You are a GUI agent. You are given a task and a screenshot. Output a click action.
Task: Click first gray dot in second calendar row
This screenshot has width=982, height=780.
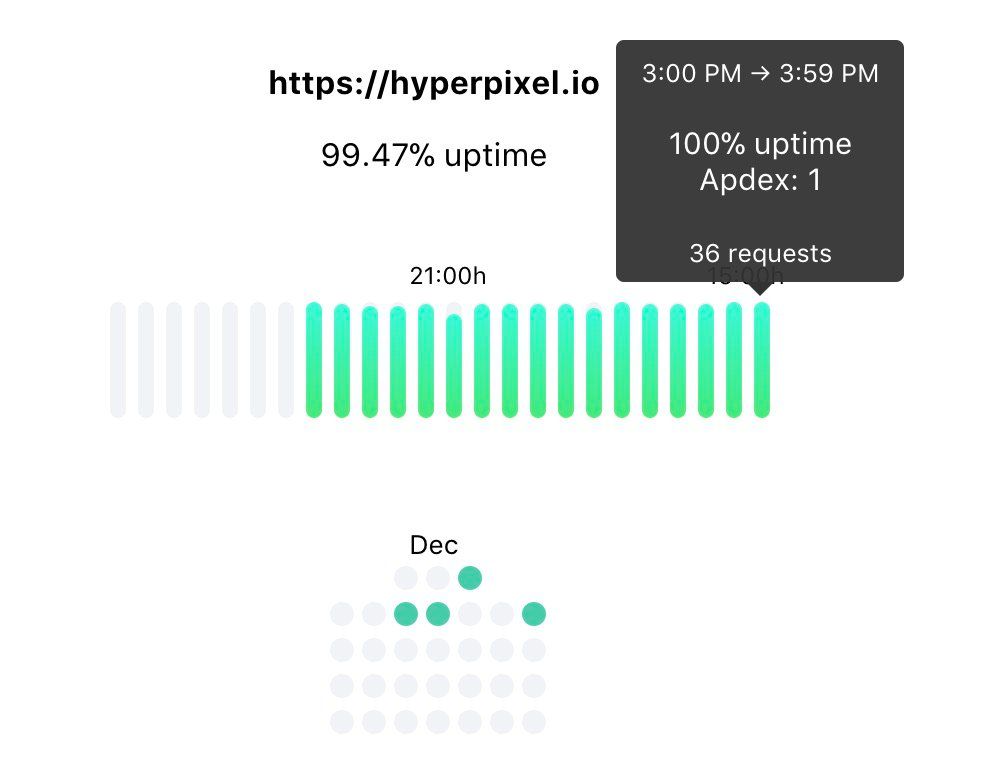[342, 614]
